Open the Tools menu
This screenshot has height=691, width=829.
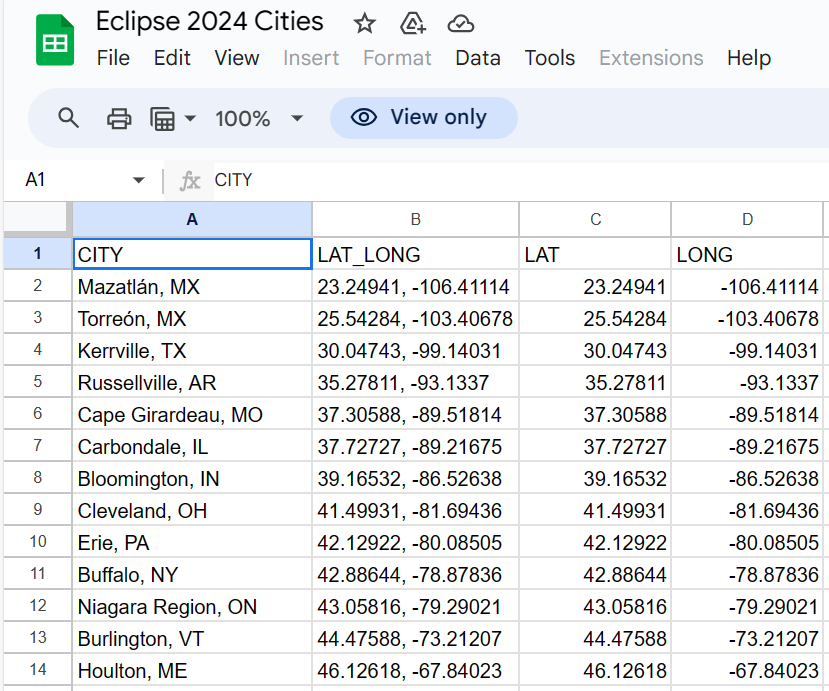coord(549,58)
